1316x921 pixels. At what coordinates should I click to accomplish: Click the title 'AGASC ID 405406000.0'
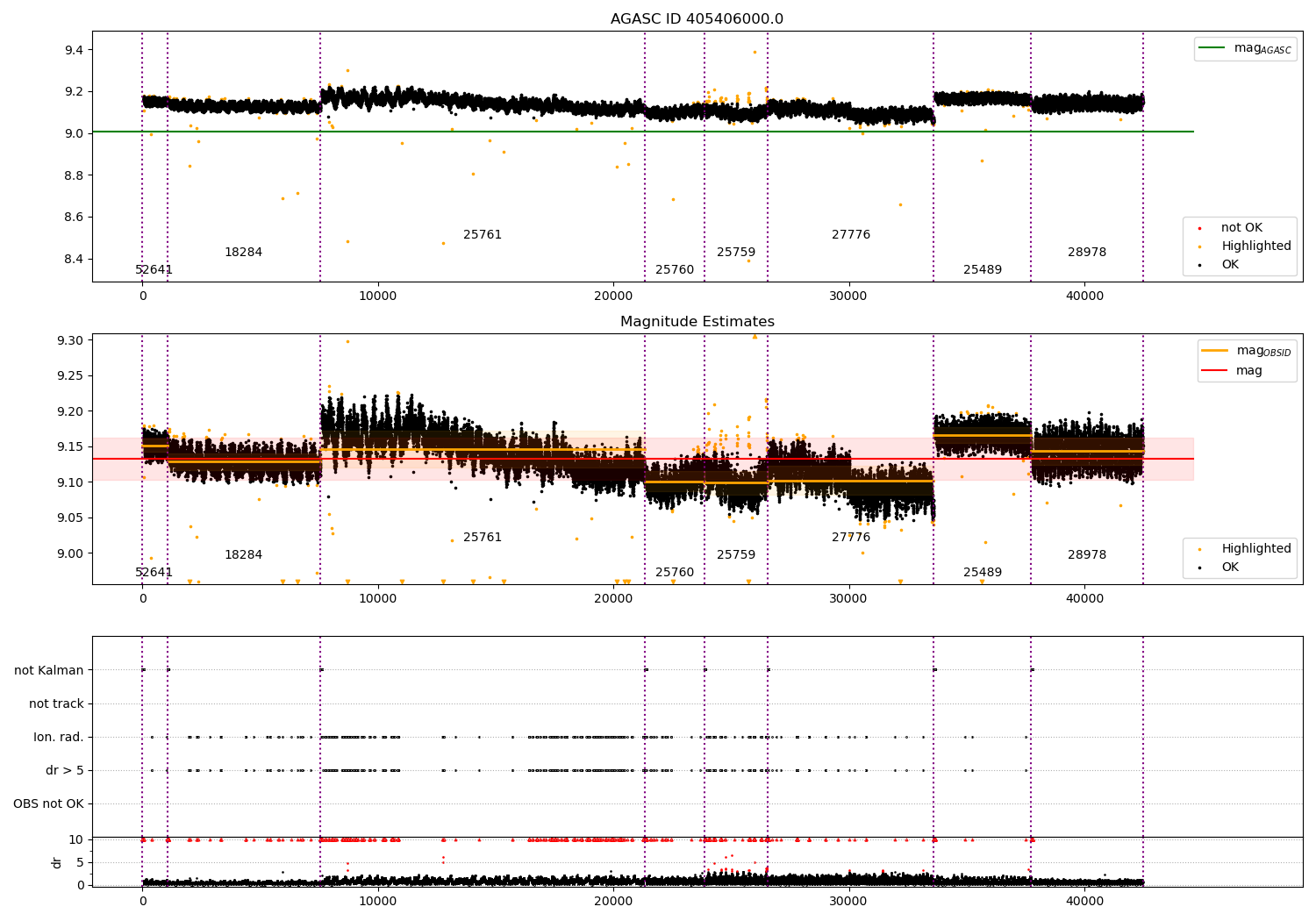pyautogui.click(x=697, y=19)
